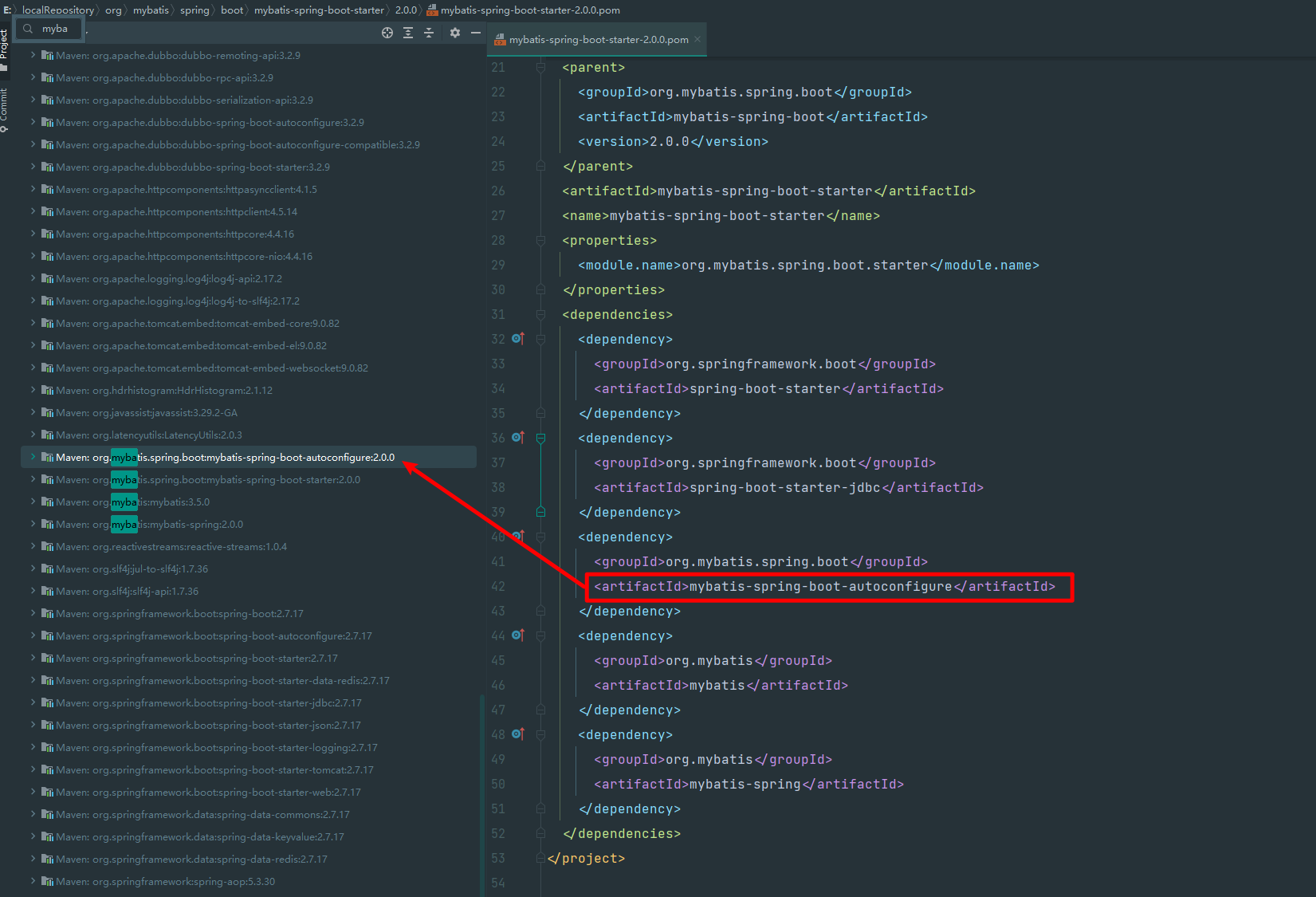
Task: Click the '2.0.0' breadcrumb segment
Action: coord(406,10)
